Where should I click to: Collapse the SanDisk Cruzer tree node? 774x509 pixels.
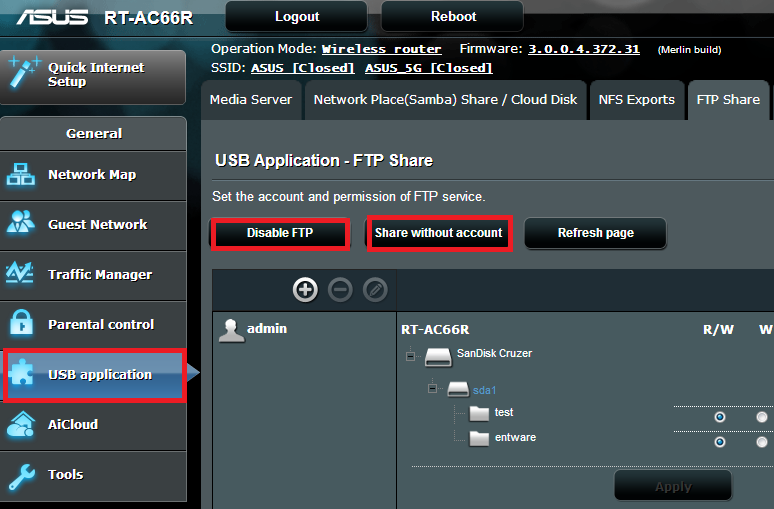pos(410,355)
